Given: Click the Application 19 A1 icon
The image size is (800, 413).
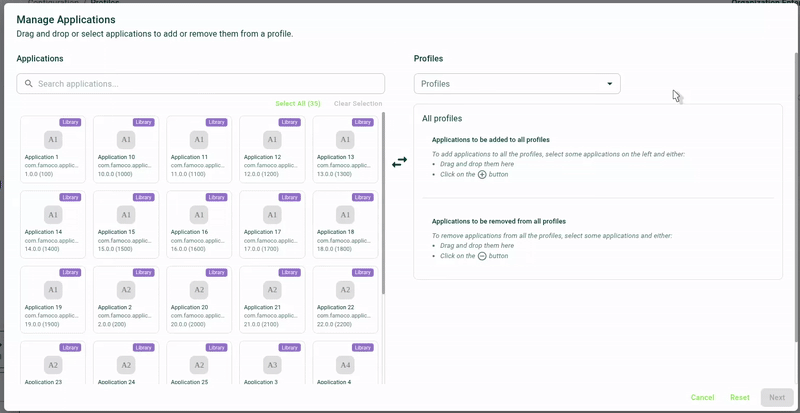Looking at the screenshot, I should click(53, 290).
